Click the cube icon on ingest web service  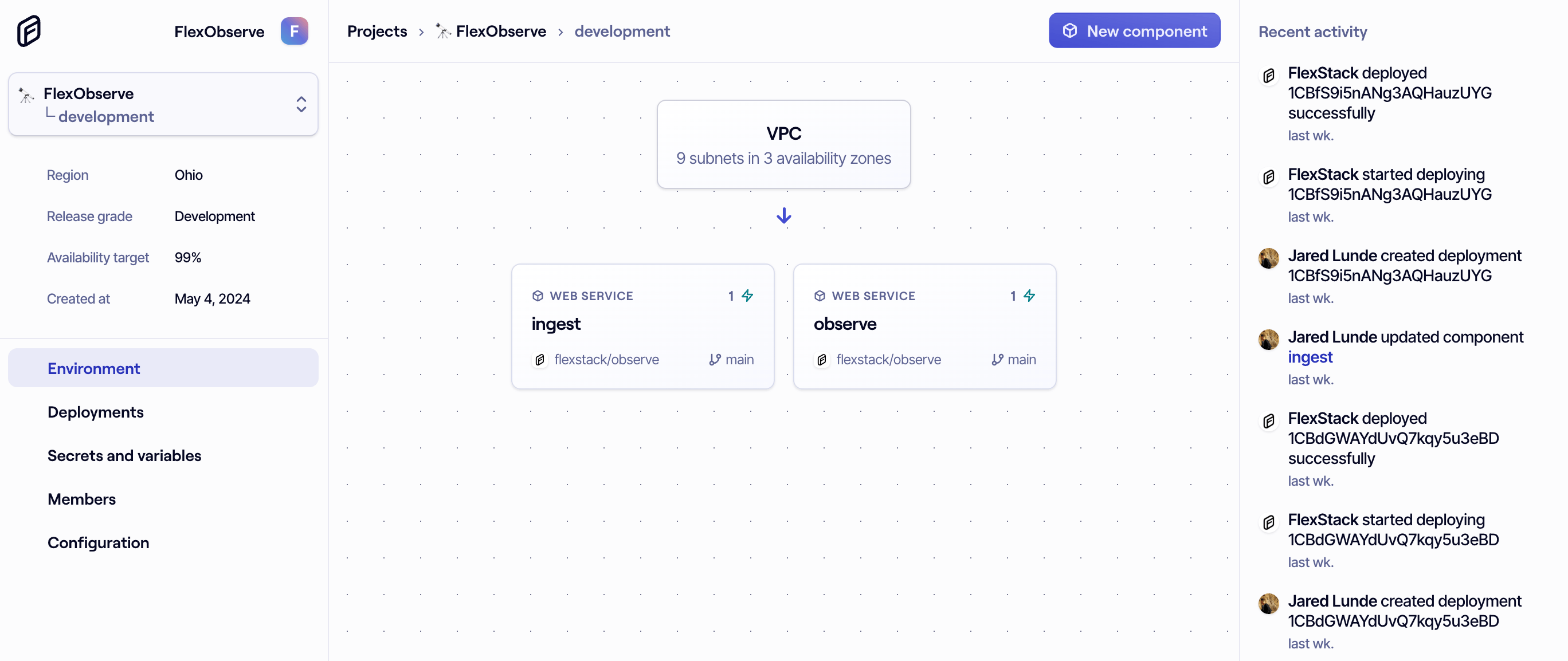pyautogui.click(x=538, y=296)
